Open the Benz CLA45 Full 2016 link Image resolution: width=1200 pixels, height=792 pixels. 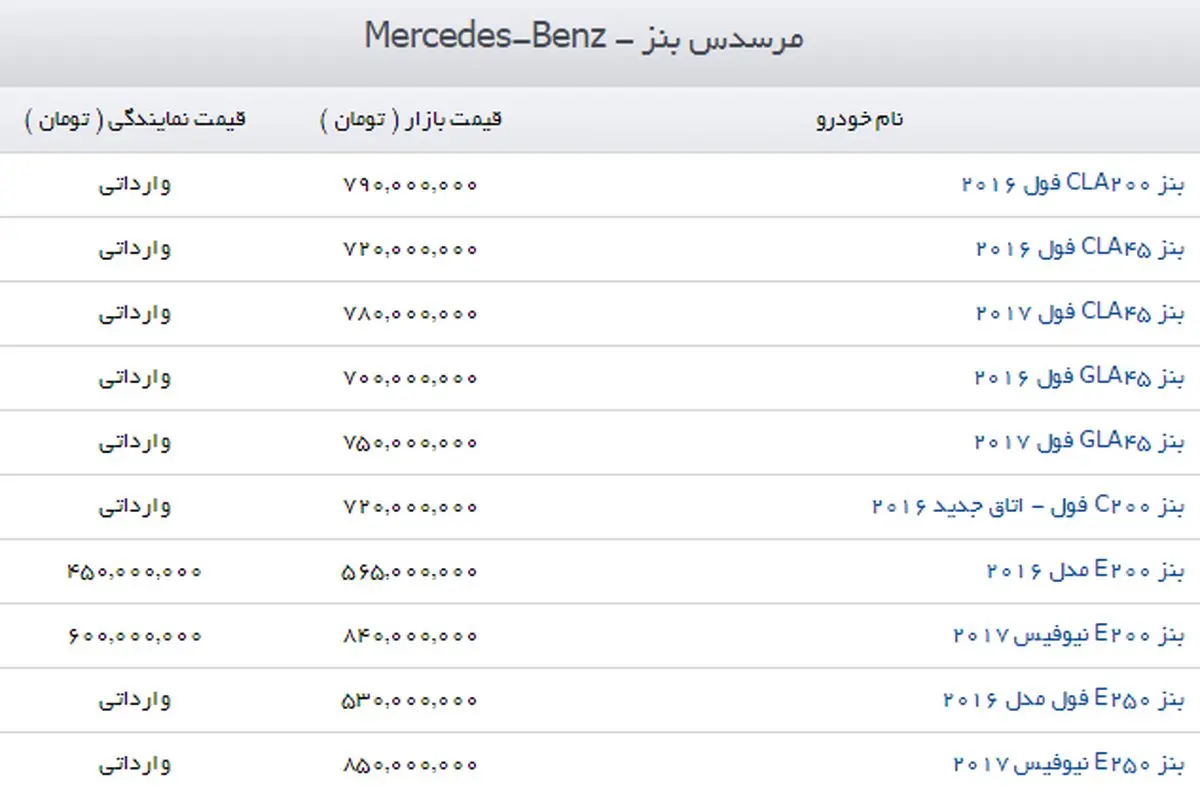1079,248
